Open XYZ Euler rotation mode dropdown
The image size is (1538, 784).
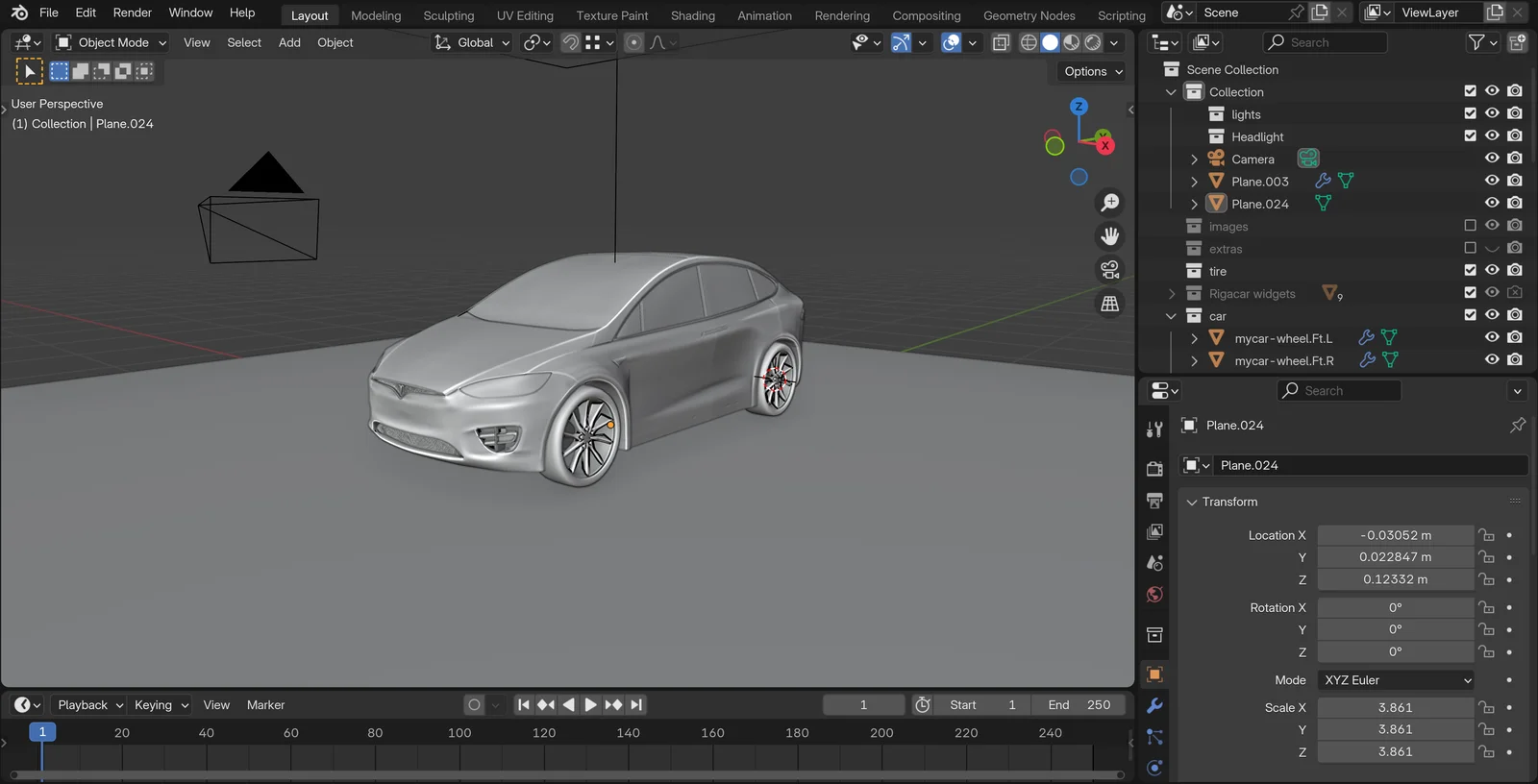(1397, 680)
